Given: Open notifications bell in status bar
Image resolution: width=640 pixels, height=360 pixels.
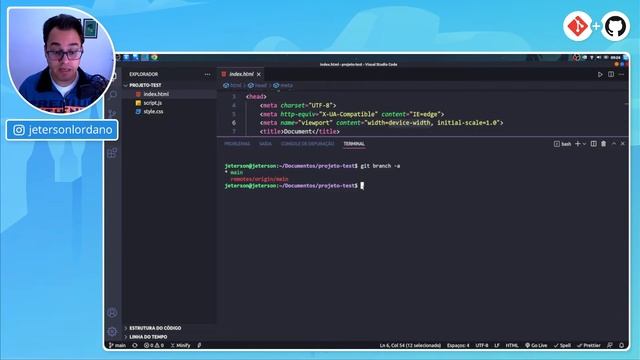Looking at the screenshot, I should click(x=622, y=345).
